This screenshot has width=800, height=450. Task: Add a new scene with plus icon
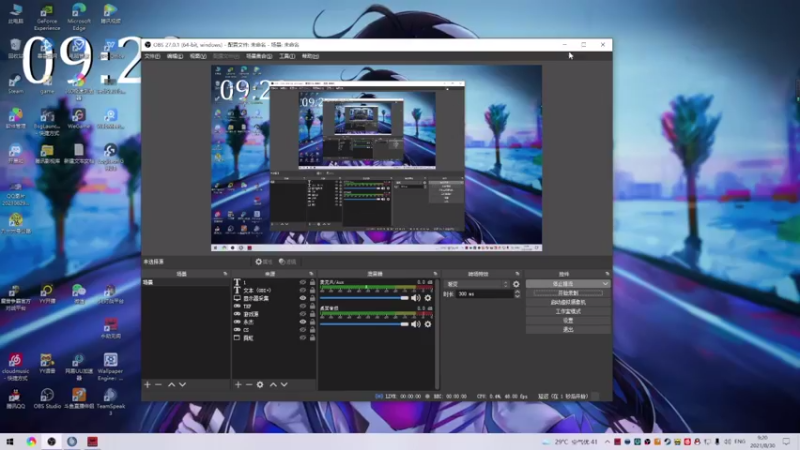click(147, 384)
